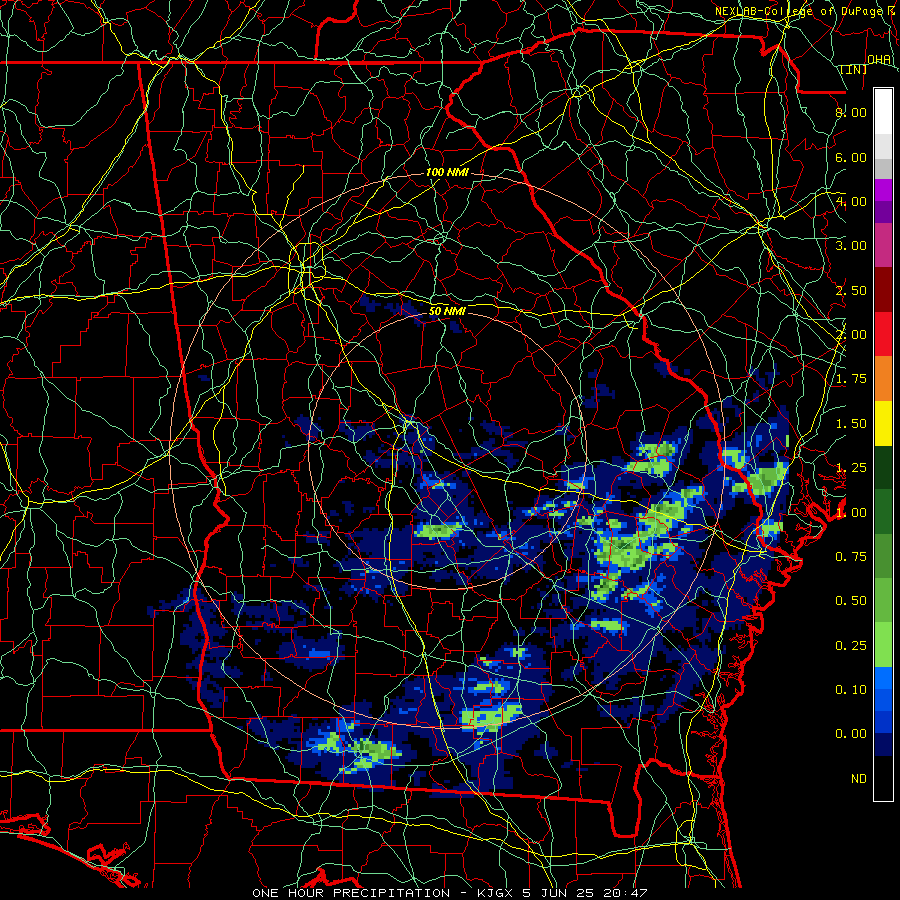Pick the white 8.00 inch legend swatch

[883, 112]
